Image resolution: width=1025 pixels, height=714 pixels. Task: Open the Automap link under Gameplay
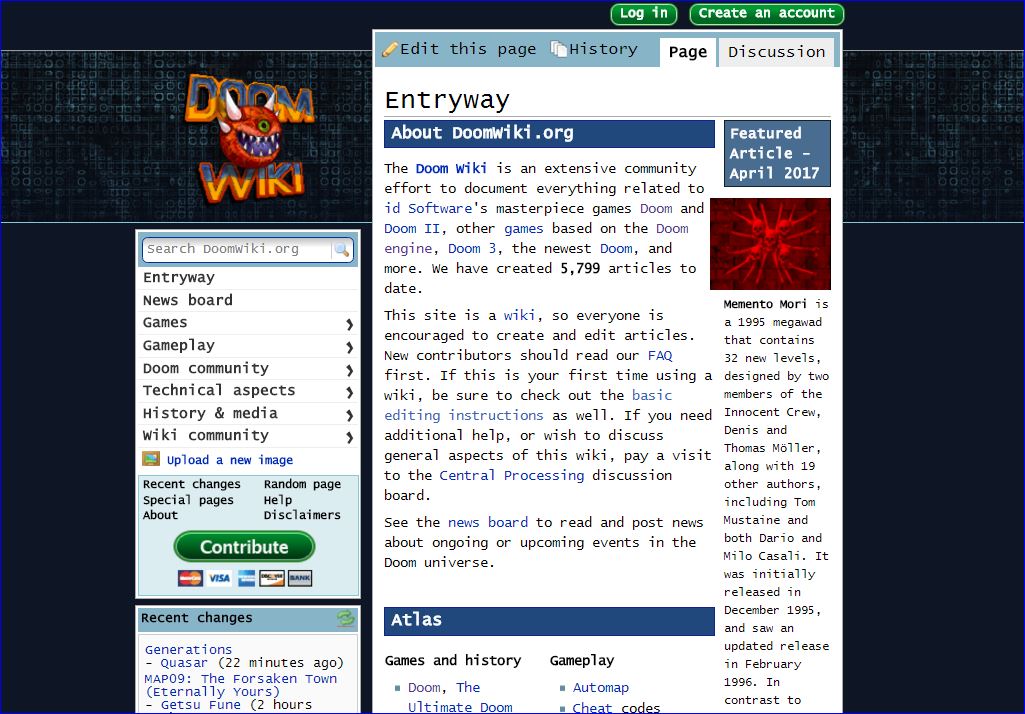601,687
